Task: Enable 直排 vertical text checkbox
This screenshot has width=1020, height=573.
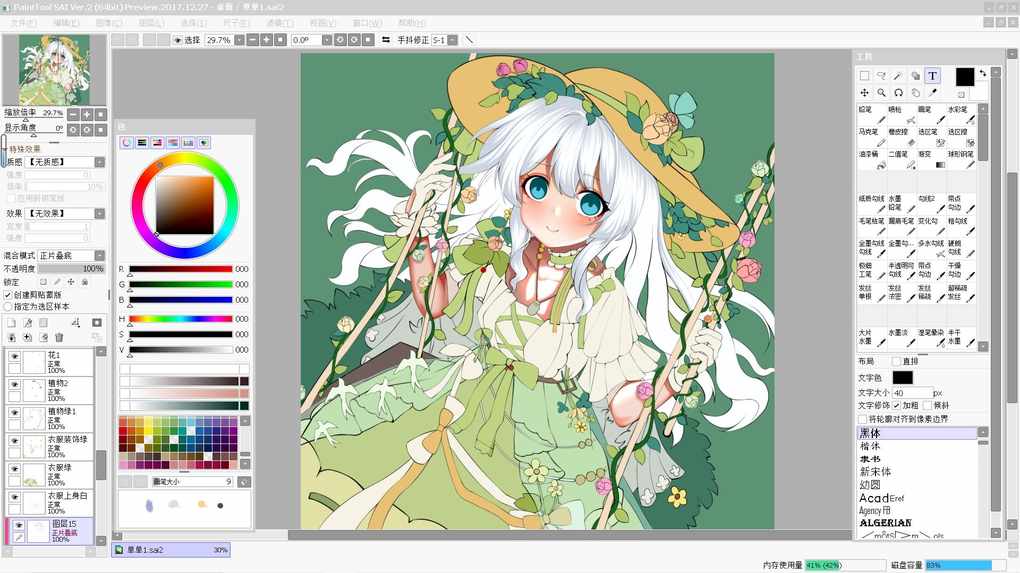Action: [896, 361]
